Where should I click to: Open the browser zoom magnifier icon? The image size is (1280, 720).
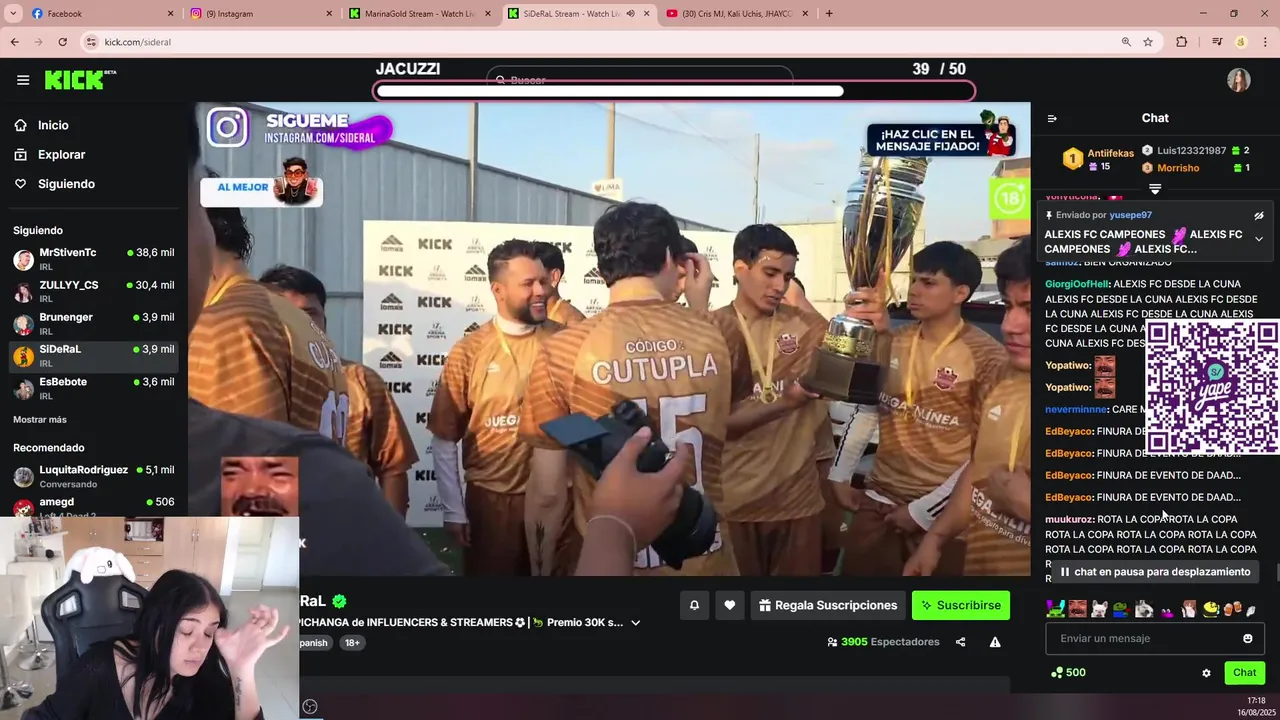pos(1126,42)
